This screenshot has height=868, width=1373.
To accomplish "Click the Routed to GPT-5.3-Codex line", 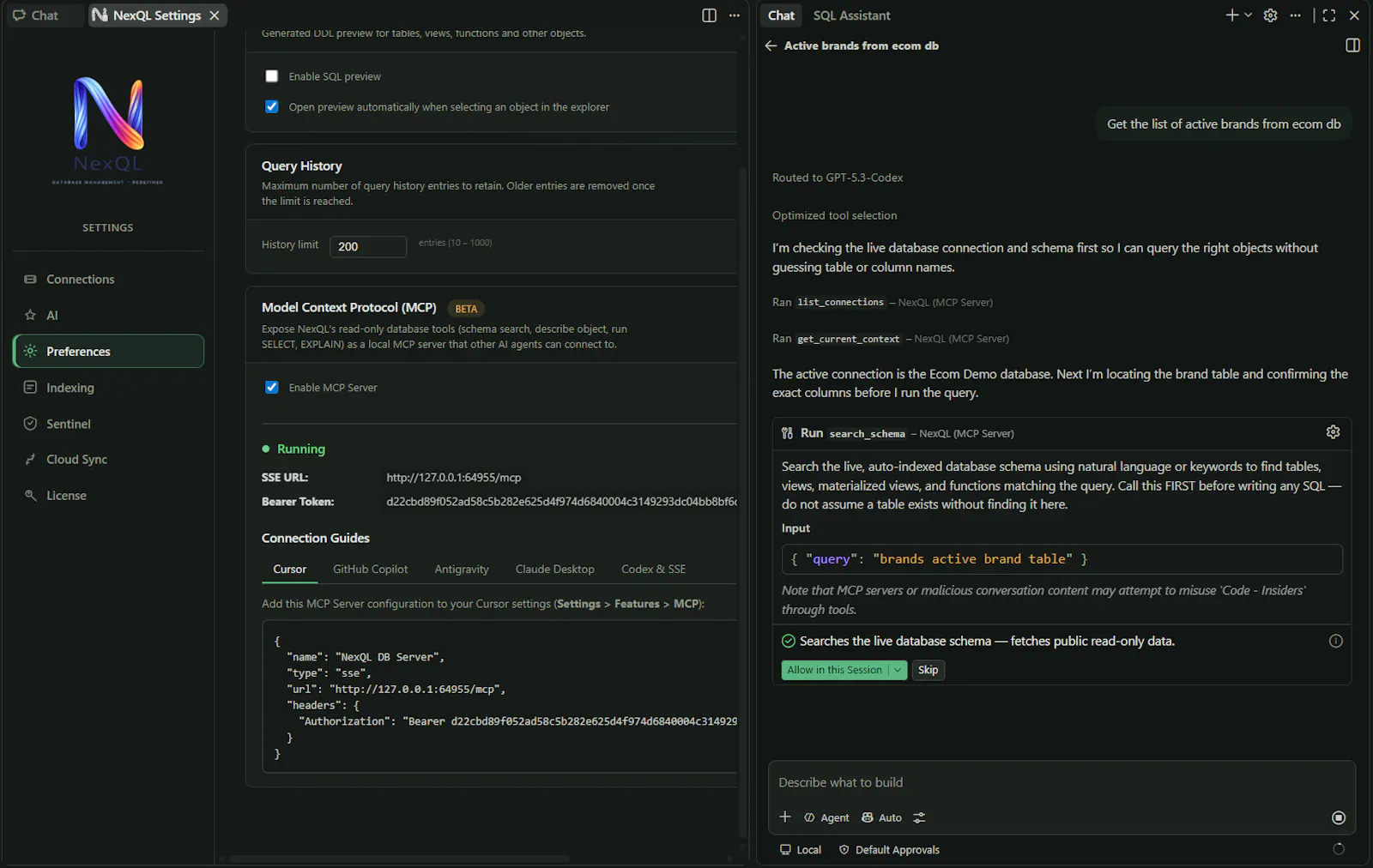I will click(x=838, y=178).
